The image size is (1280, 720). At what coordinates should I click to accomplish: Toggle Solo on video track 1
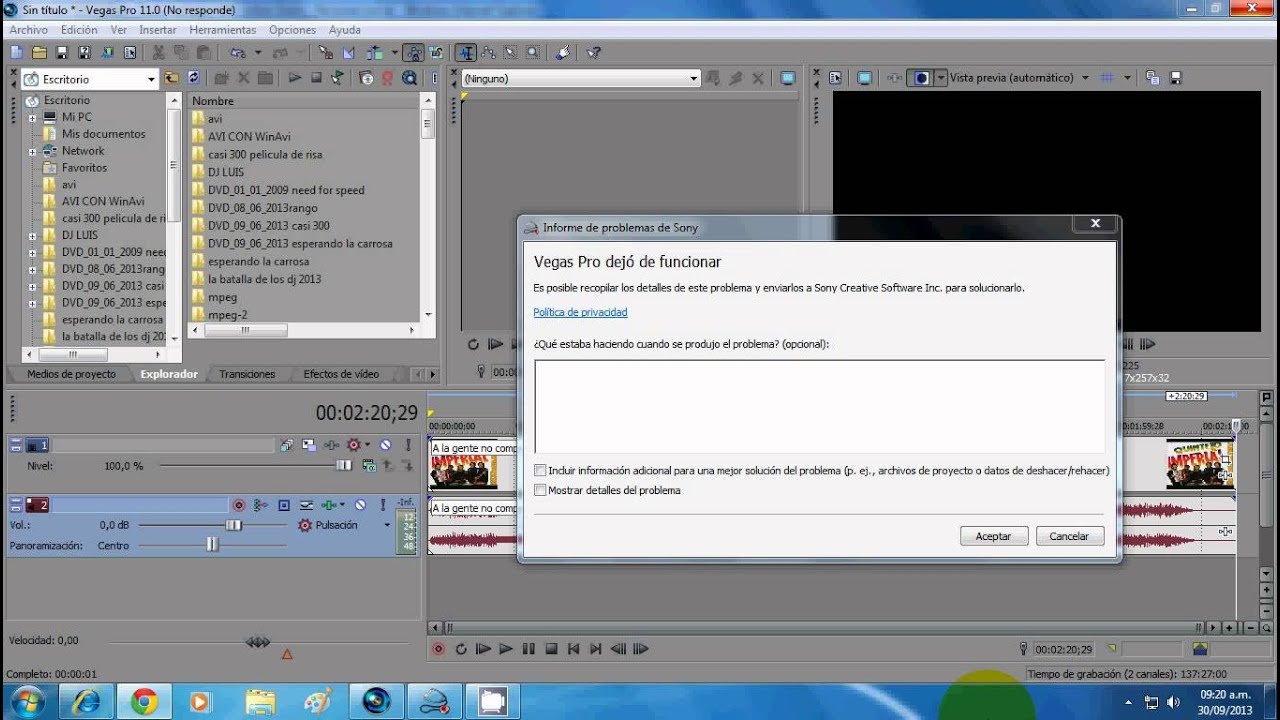point(408,445)
